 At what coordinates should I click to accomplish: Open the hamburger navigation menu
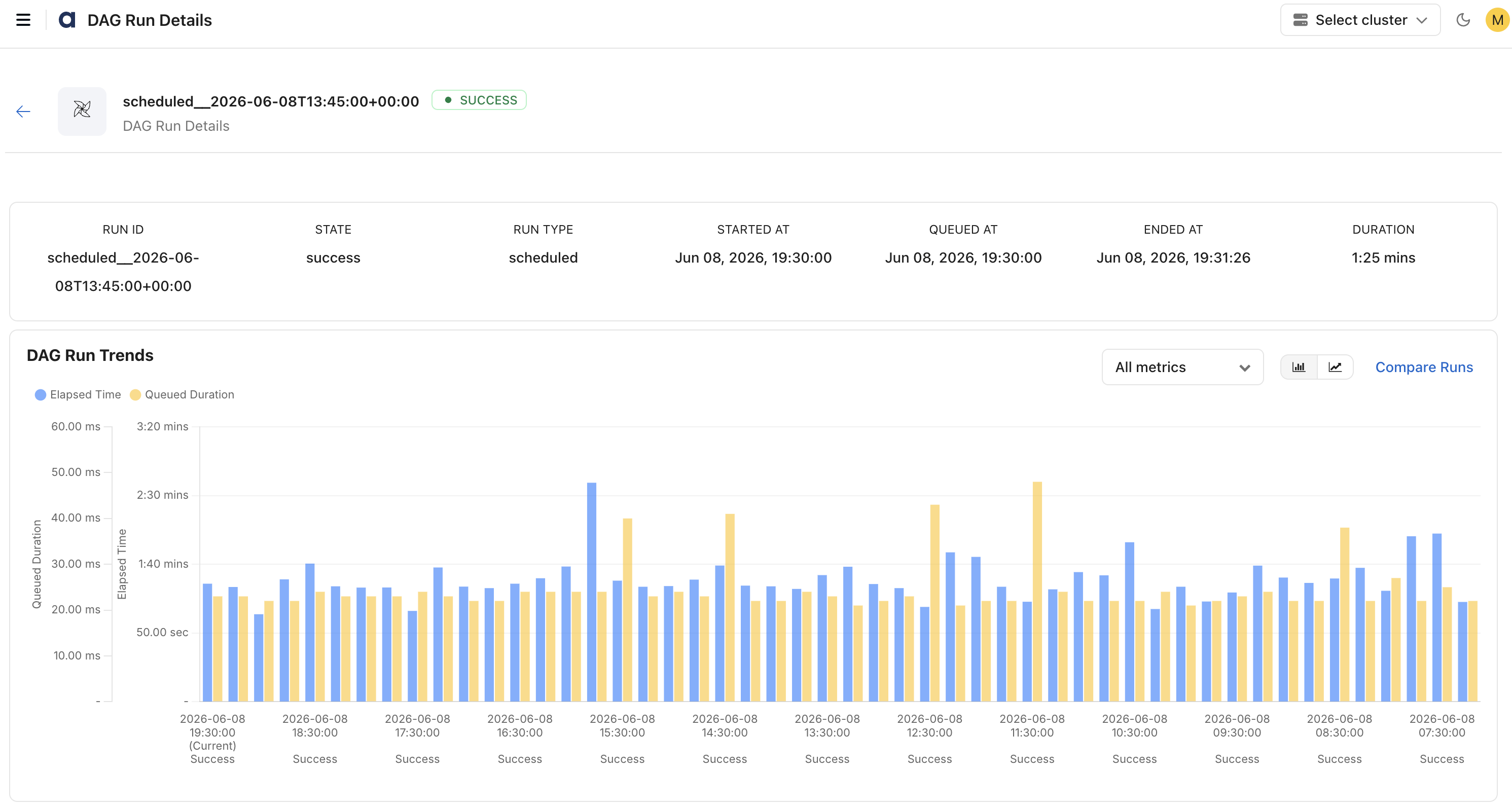23,20
